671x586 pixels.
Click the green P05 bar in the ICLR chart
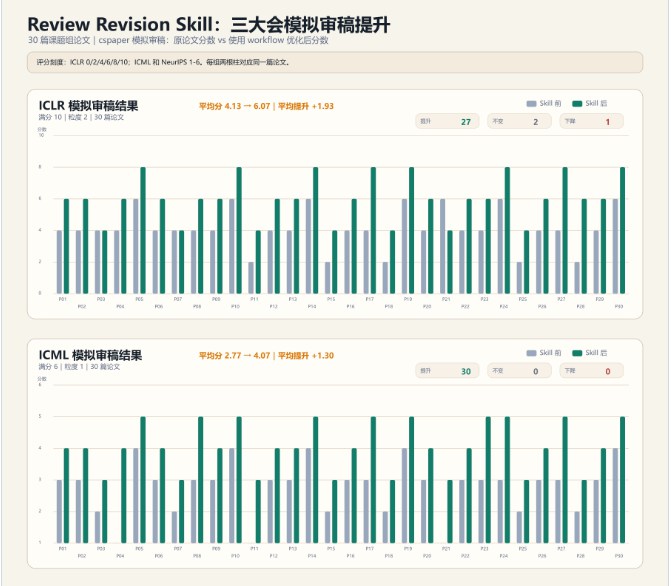(143, 230)
